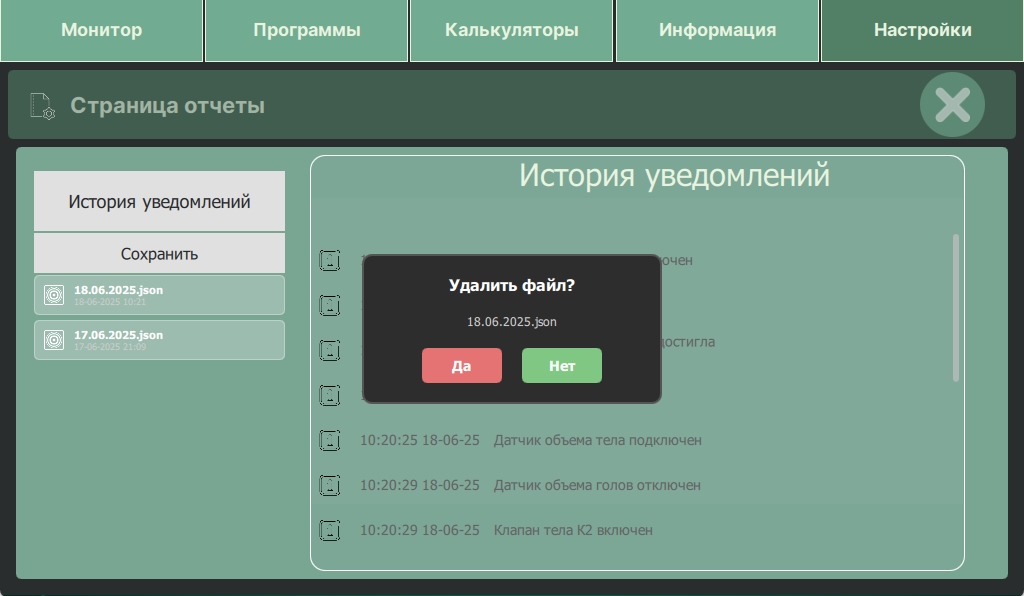Click icon beside Датчик объема голов отключен
Viewport: 1024px width, 596px height.
(330, 485)
